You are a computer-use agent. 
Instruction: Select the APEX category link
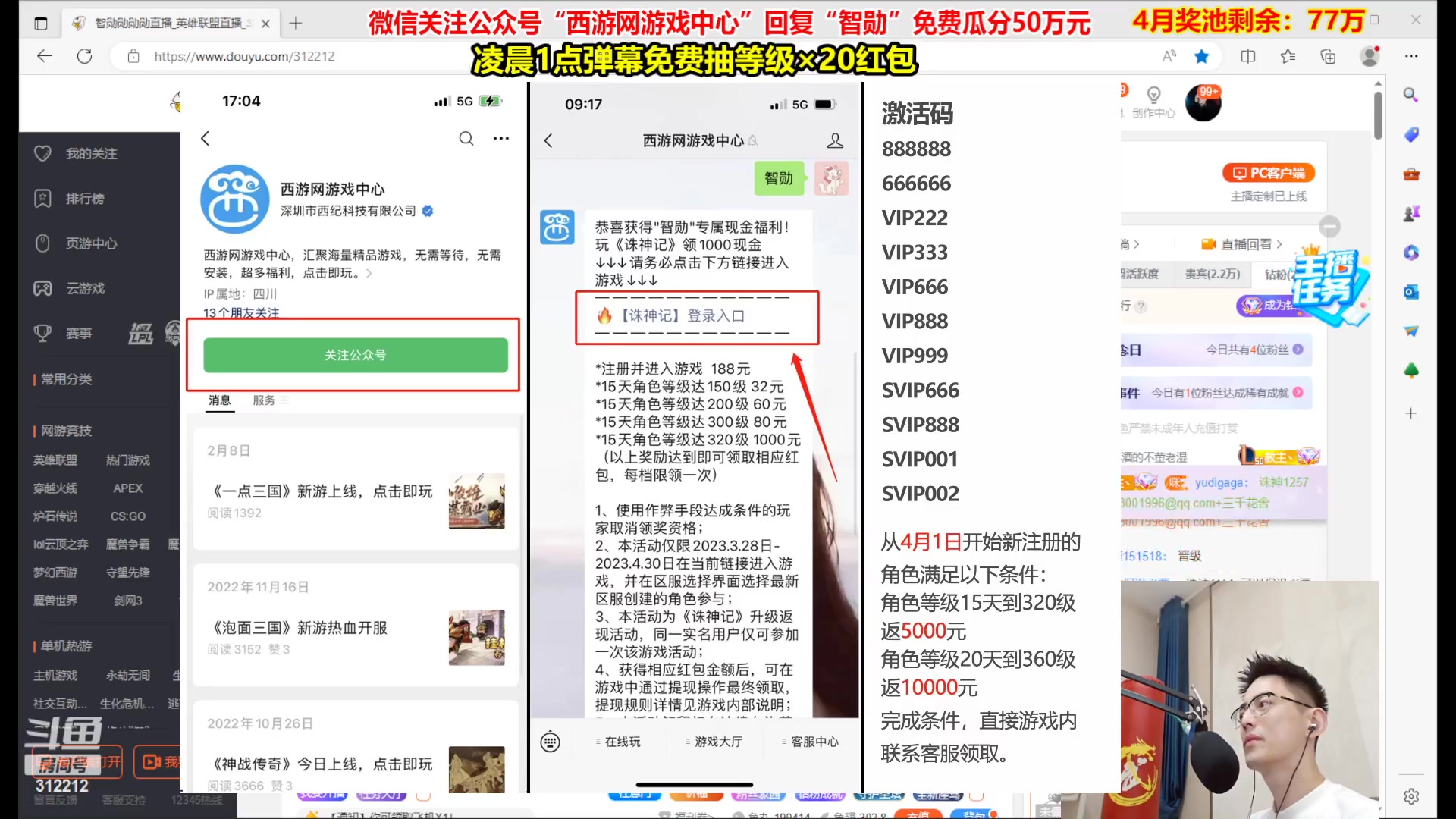[x=128, y=488]
